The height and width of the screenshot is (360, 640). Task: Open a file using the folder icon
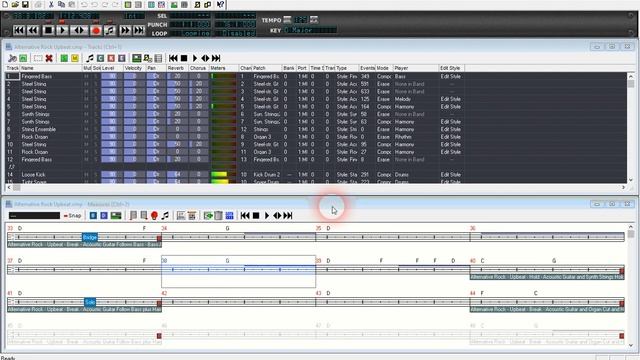coord(15,4)
